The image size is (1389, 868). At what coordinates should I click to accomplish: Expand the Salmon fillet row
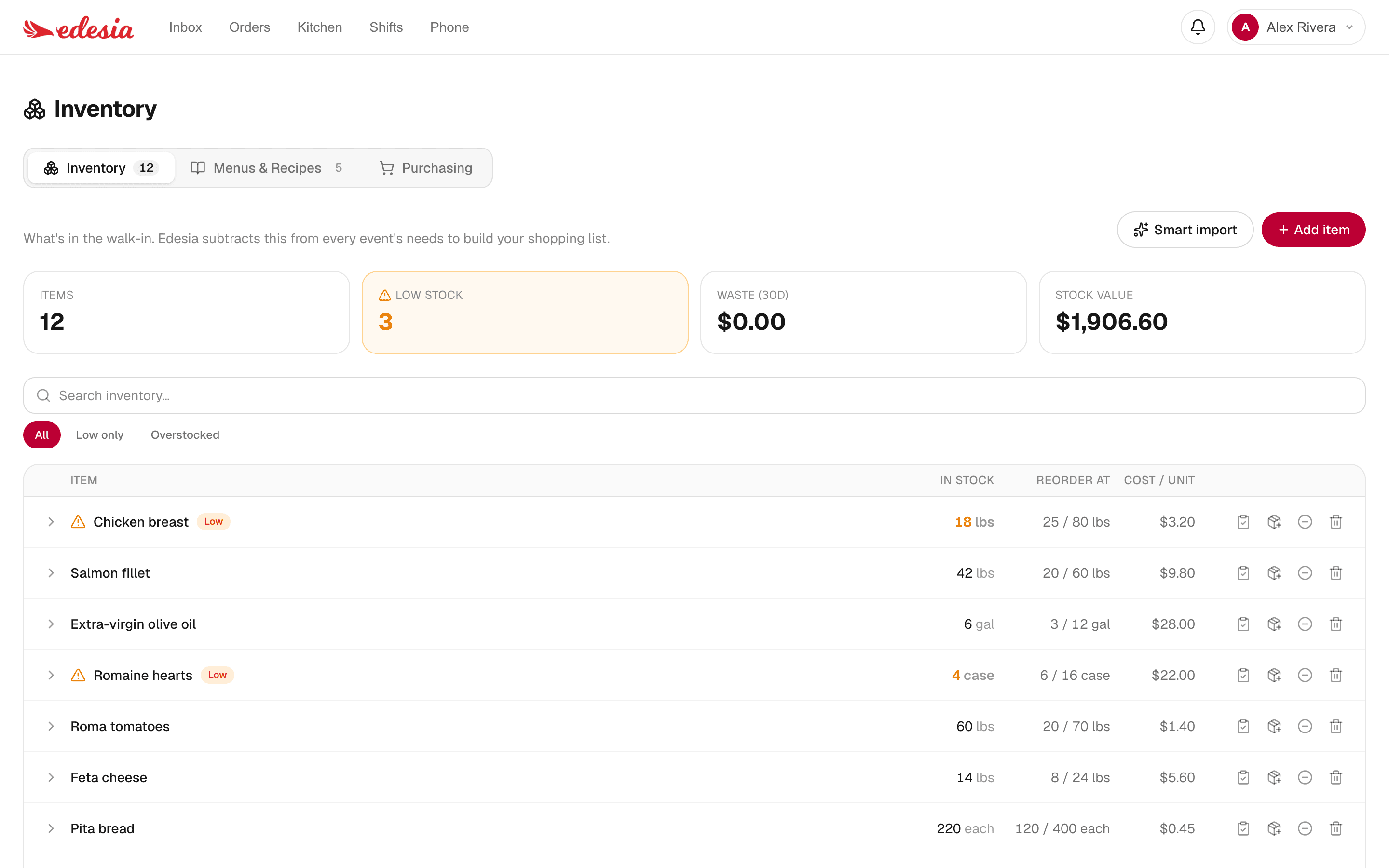point(51,573)
